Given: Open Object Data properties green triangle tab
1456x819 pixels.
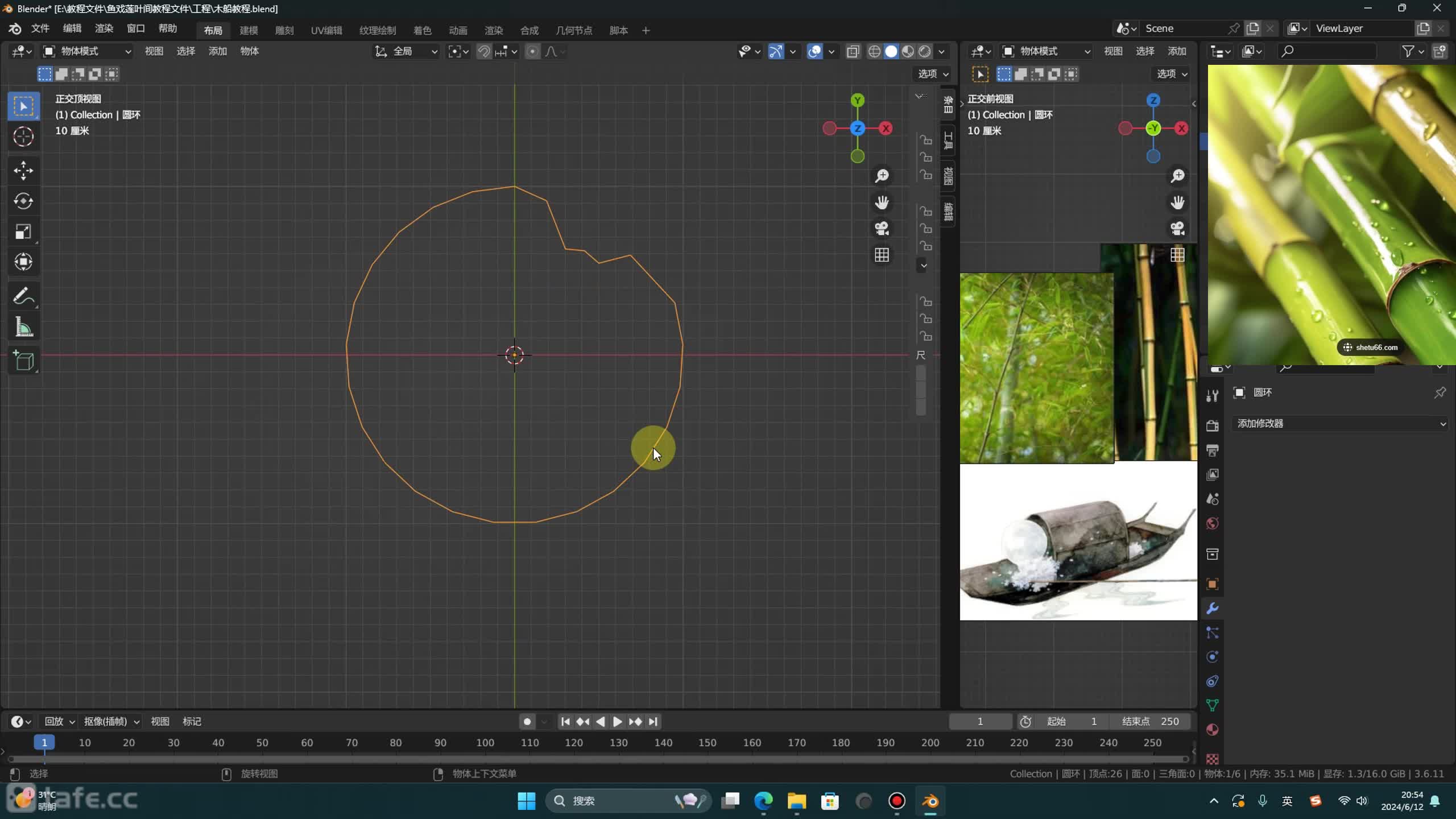Looking at the screenshot, I should tap(1212, 706).
